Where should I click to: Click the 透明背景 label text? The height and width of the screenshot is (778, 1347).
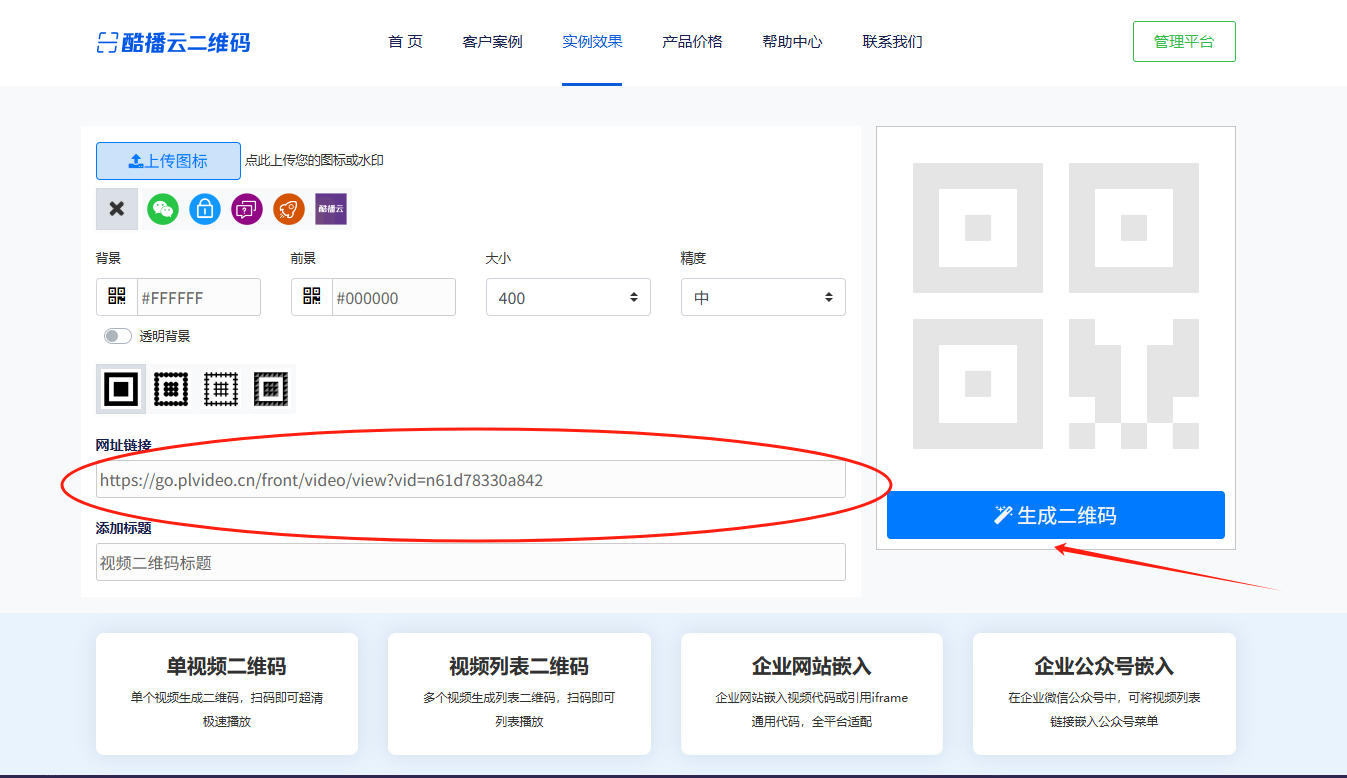coord(165,336)
